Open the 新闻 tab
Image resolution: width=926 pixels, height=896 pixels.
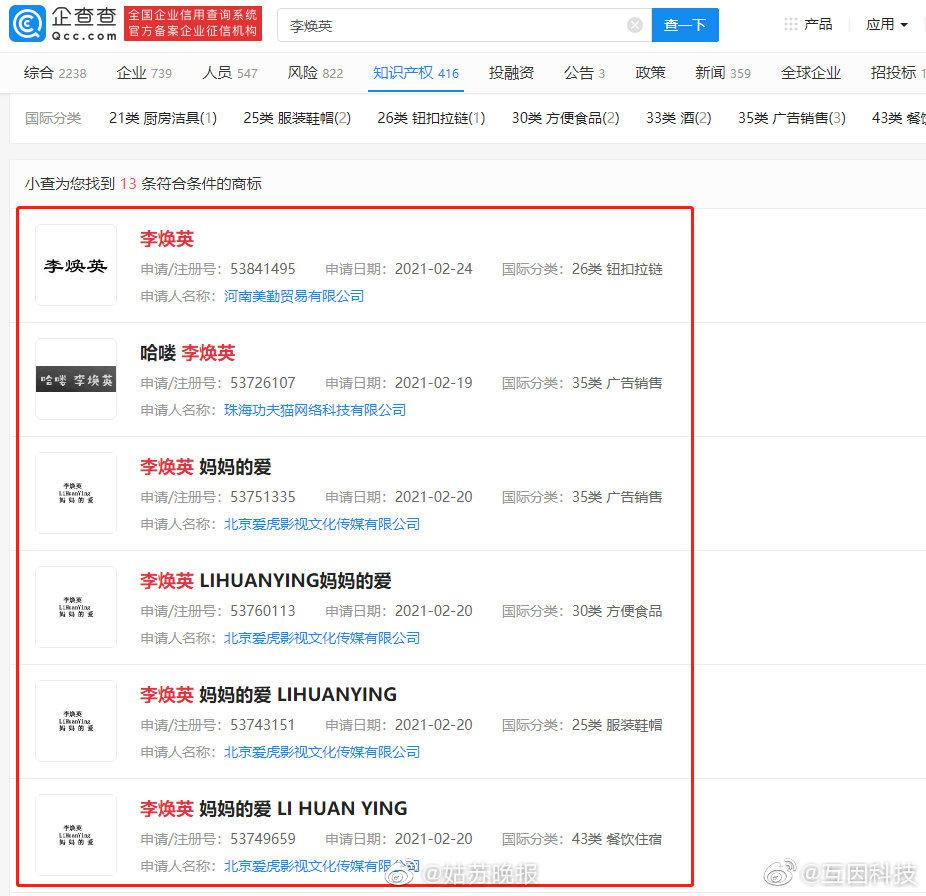tap(723, 73)
